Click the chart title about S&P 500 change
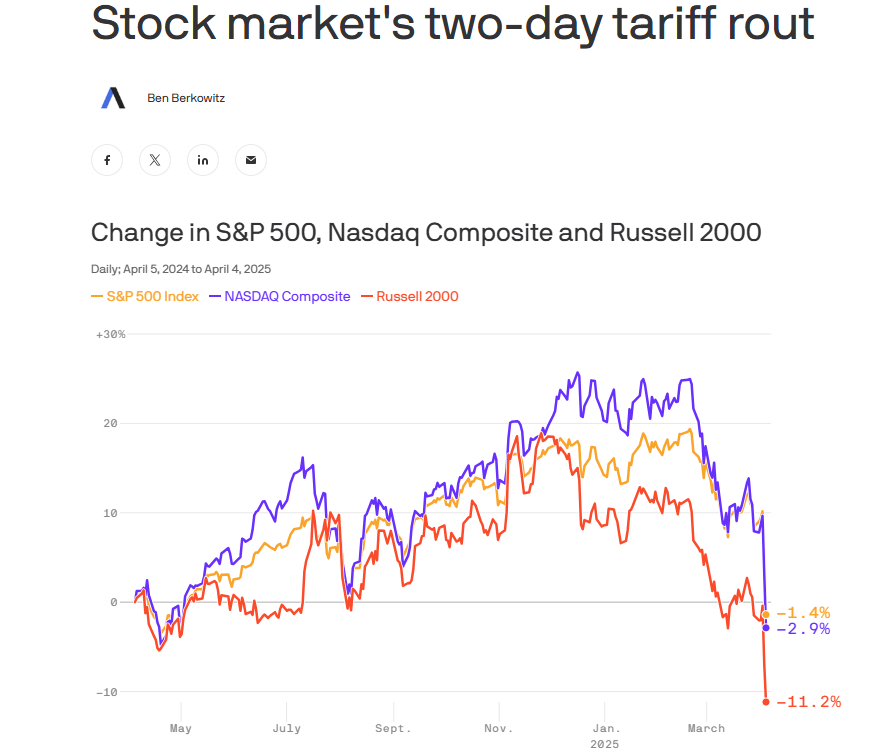This screenshot has width=895, height=755. tap(426, 233)
